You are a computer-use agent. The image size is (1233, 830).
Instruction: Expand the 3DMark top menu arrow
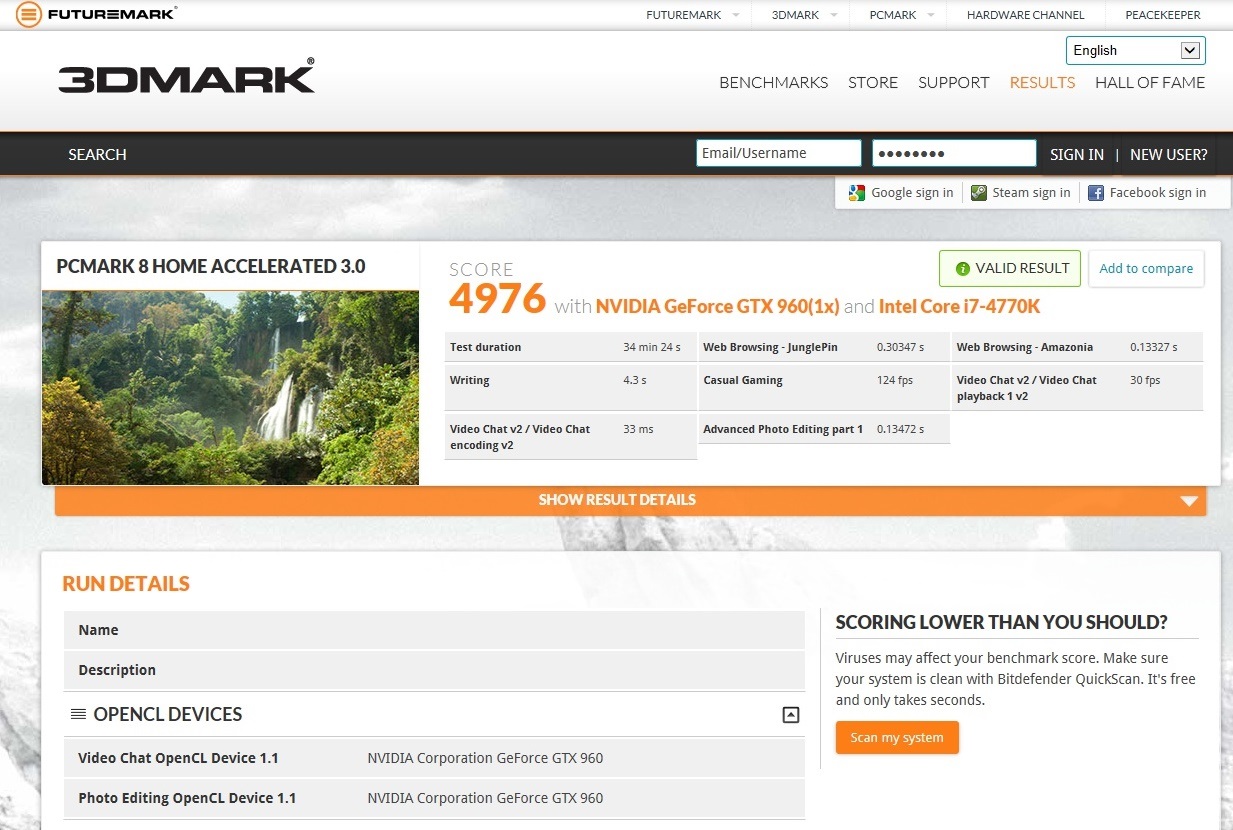[833, 15]
